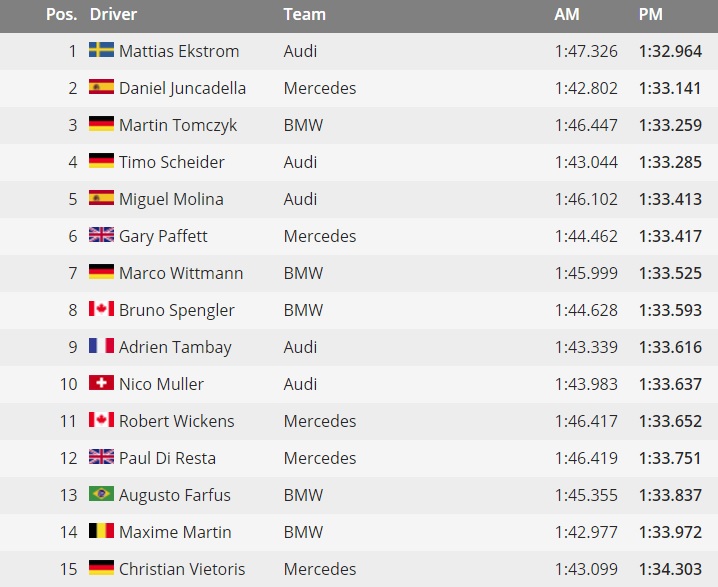This screenshot has width=718, height=587.
Task: Sort by the AM column header
Action: (567, 15)
